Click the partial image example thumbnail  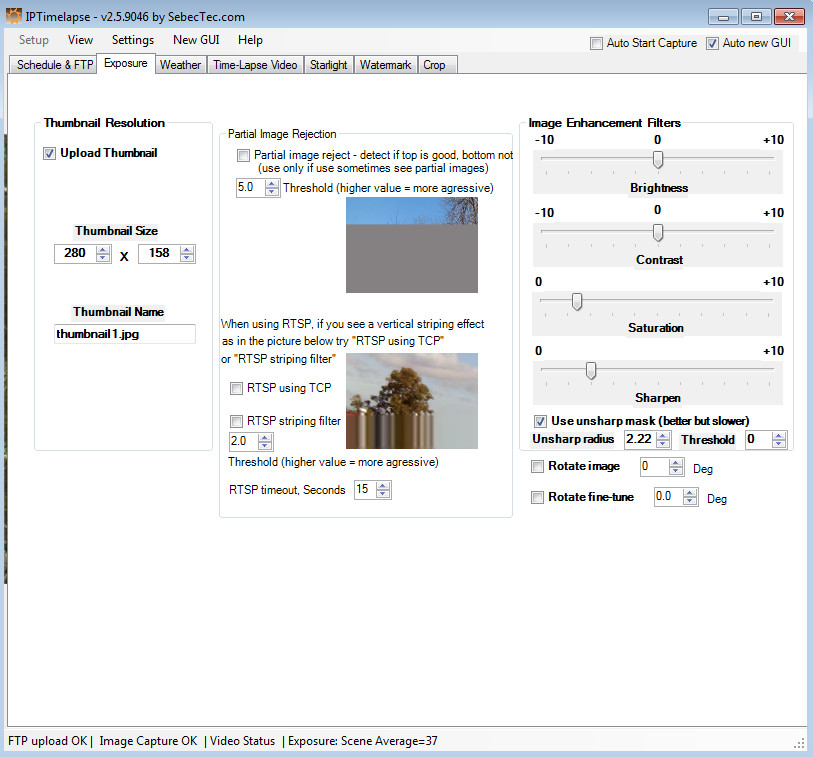[412, 245]
